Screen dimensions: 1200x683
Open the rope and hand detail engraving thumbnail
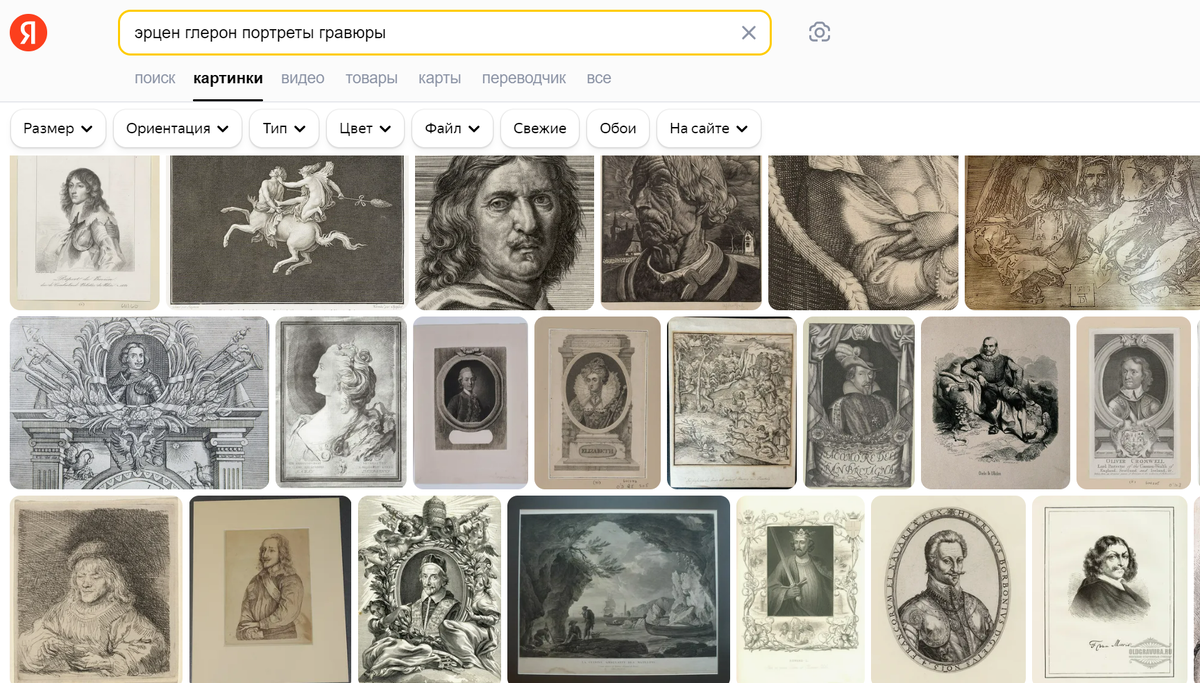863,232
